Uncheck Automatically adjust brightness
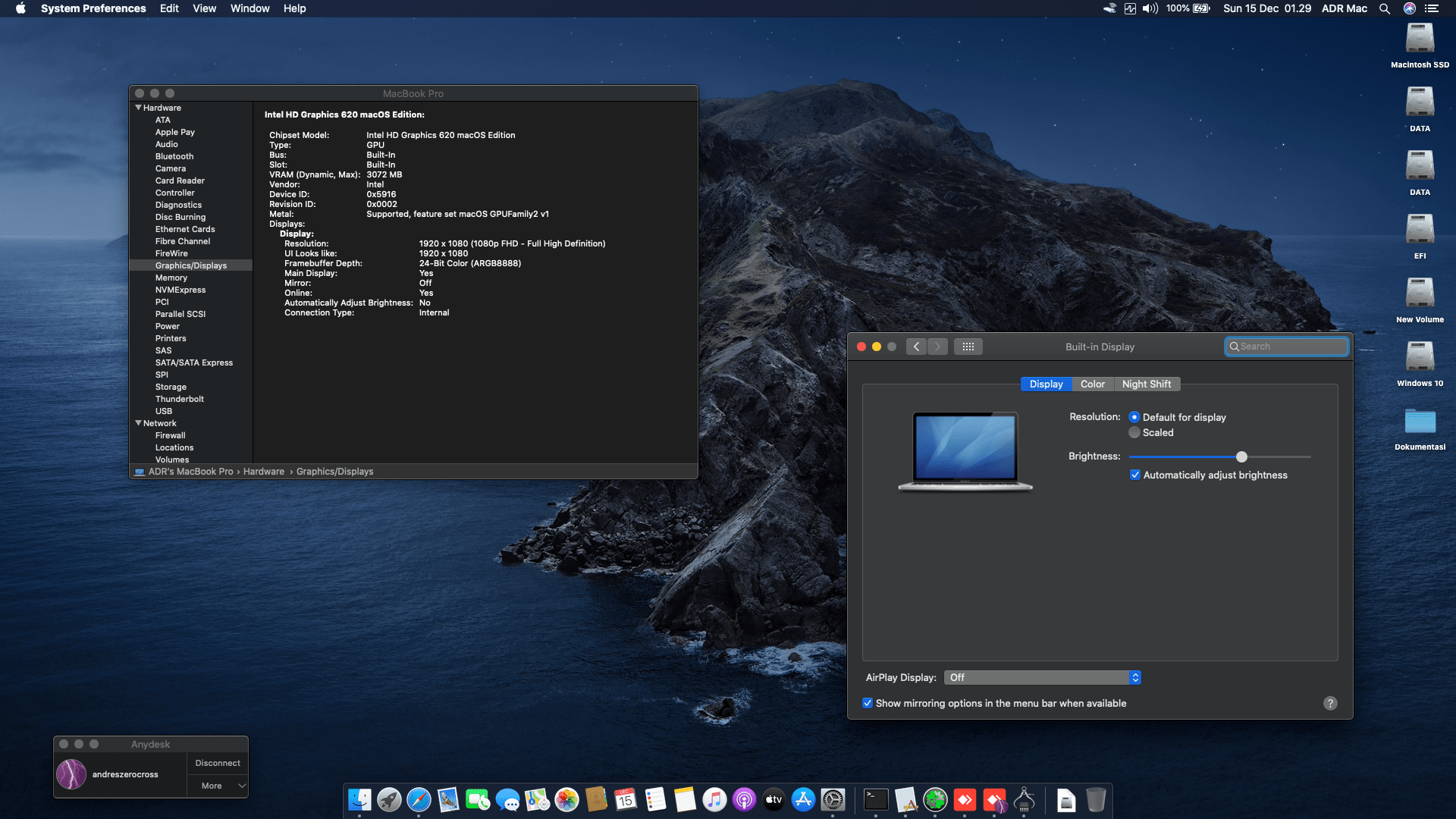Screen dimensions: 1456x819 coord(1135,475)
